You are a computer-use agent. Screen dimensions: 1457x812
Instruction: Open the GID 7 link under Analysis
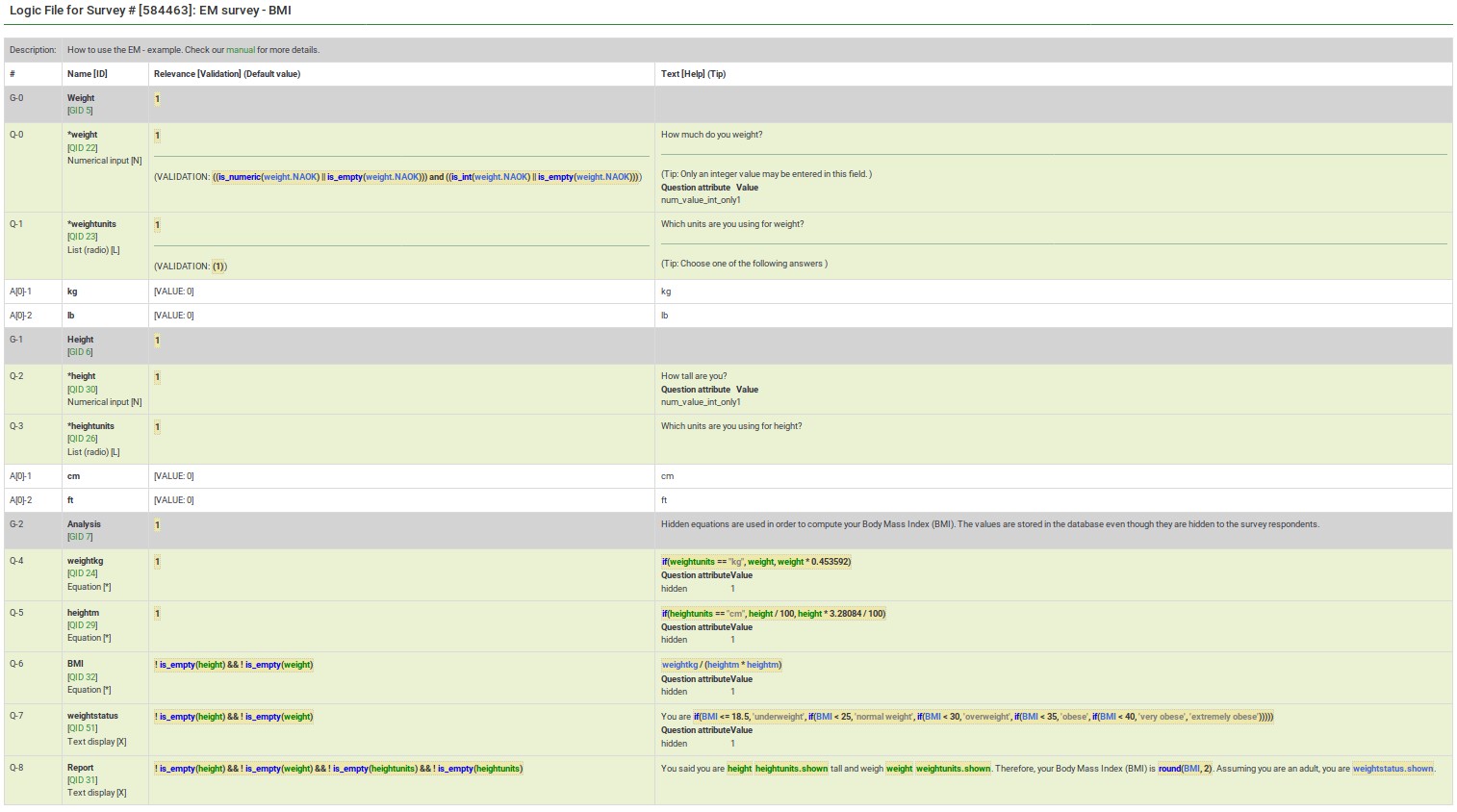pos(81,537)
